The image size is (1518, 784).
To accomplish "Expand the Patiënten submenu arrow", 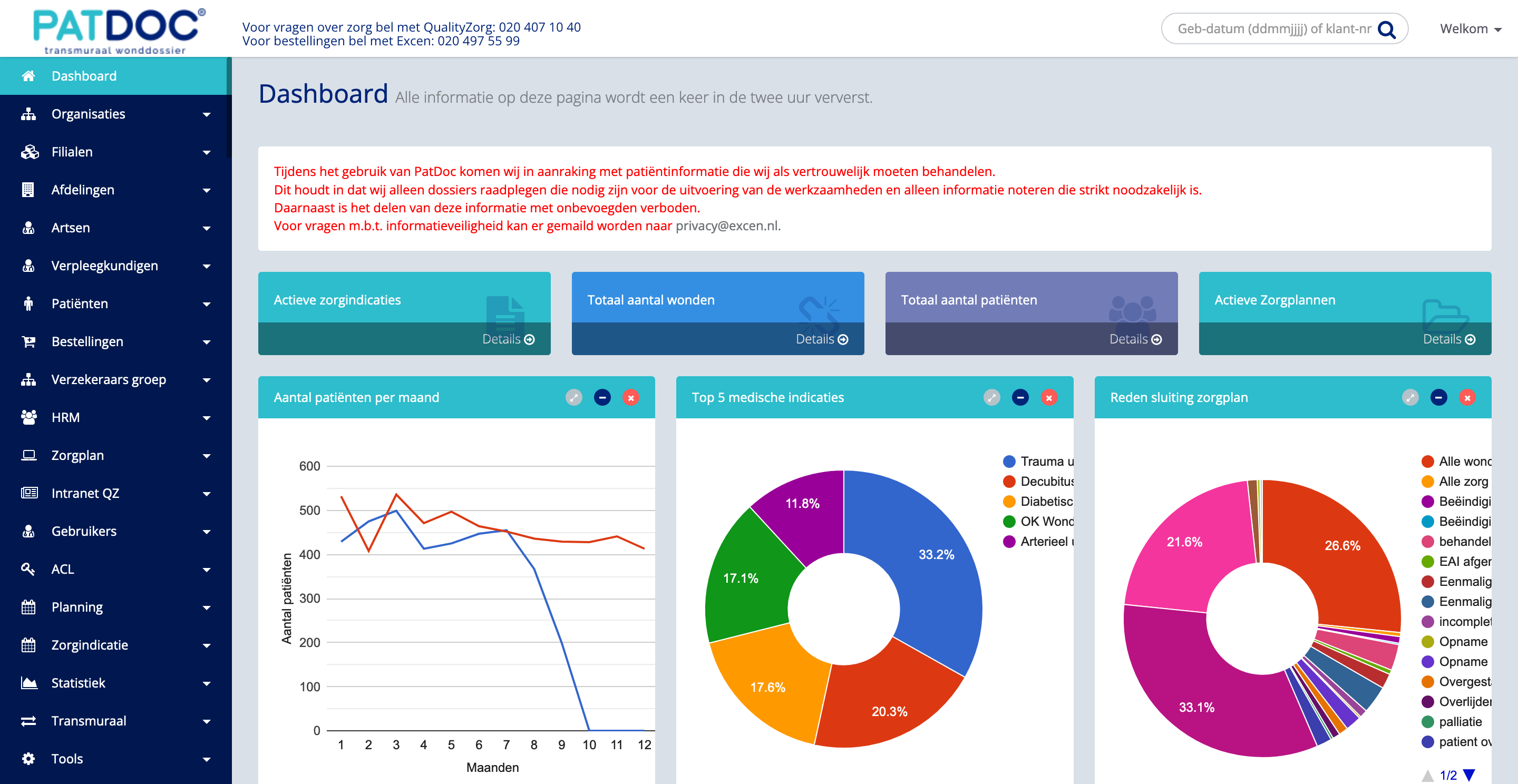I will click(206, 304).
